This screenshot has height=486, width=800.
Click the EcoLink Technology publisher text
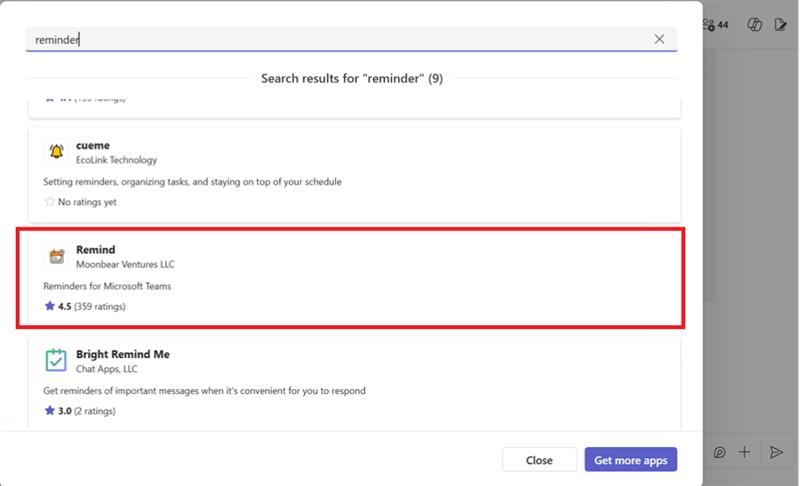(116, 160)
